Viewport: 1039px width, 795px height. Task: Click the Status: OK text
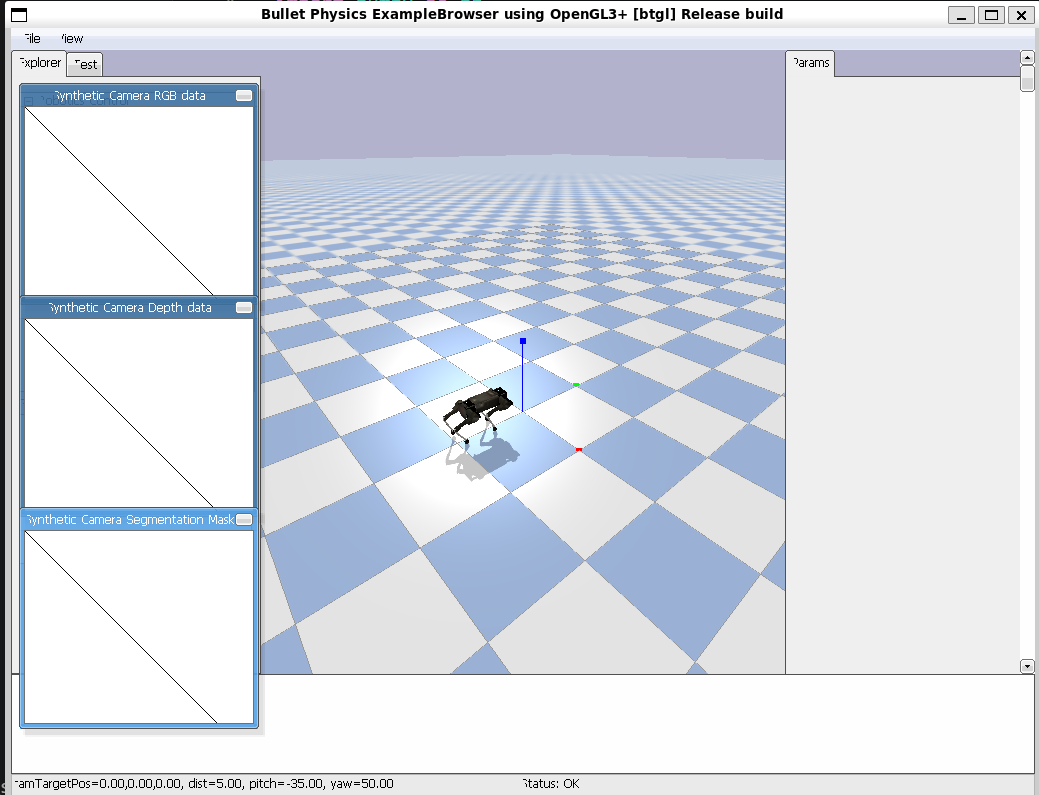click(551, 784)
